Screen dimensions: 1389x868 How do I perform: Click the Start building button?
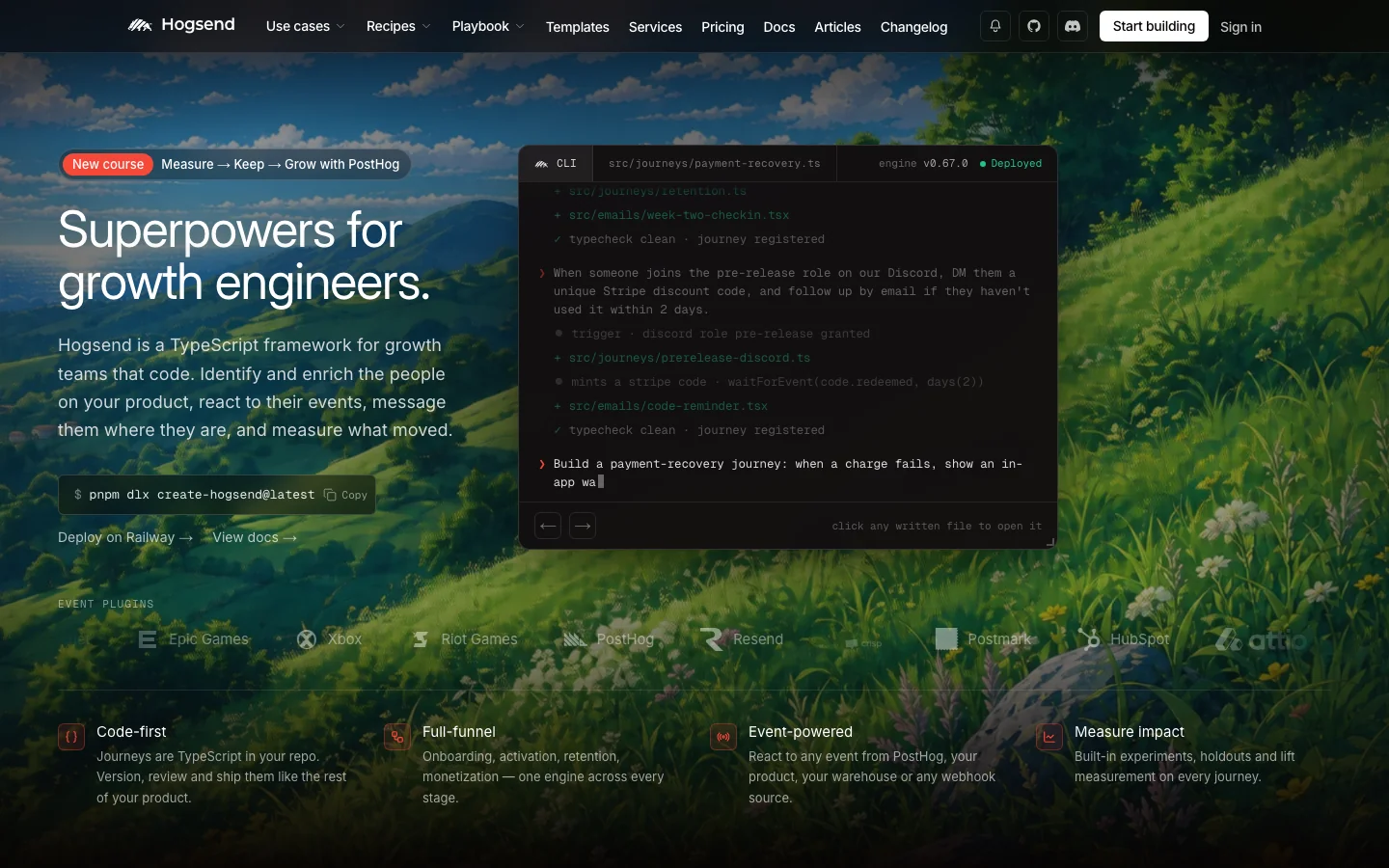1154,26
